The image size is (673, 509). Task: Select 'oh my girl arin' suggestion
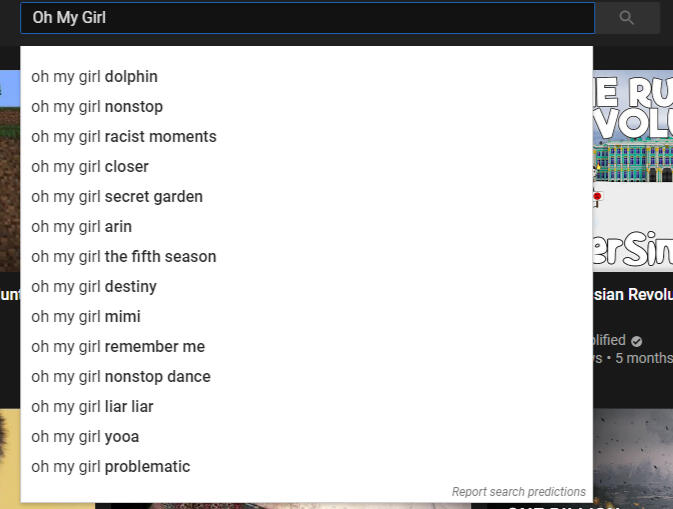82,227
